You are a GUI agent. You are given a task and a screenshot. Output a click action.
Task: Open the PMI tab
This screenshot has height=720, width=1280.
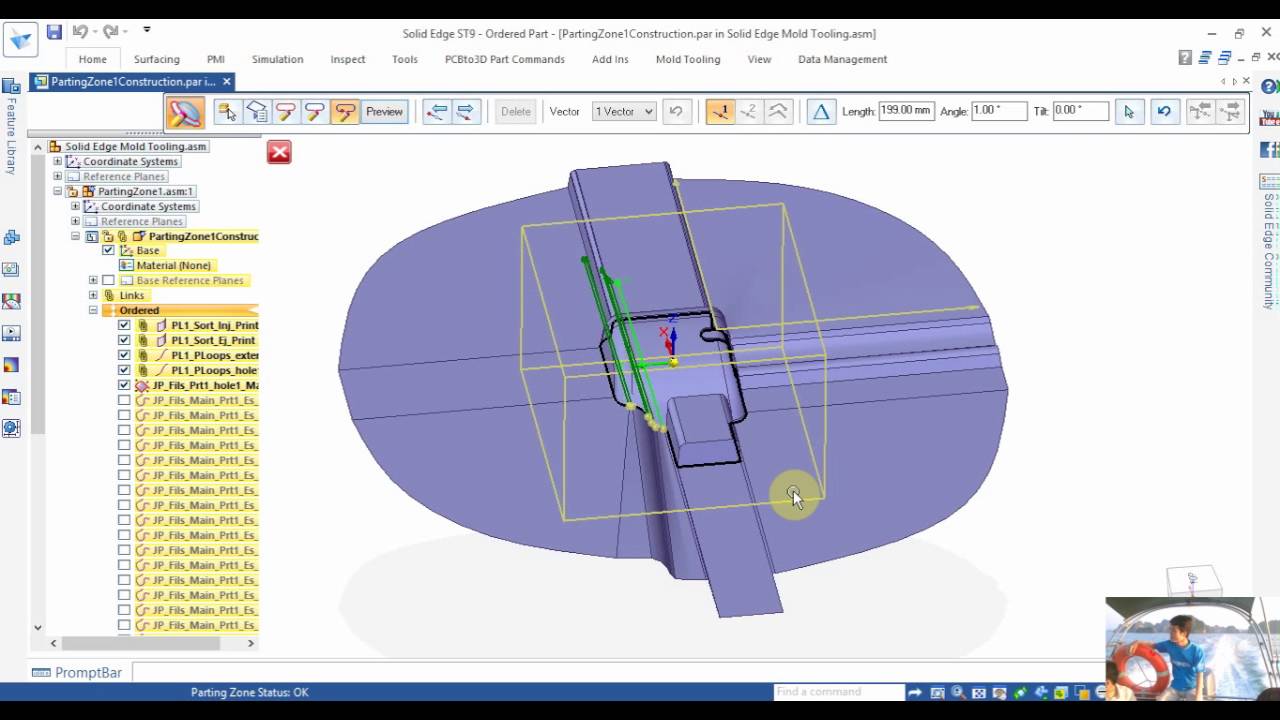(216, 59)
